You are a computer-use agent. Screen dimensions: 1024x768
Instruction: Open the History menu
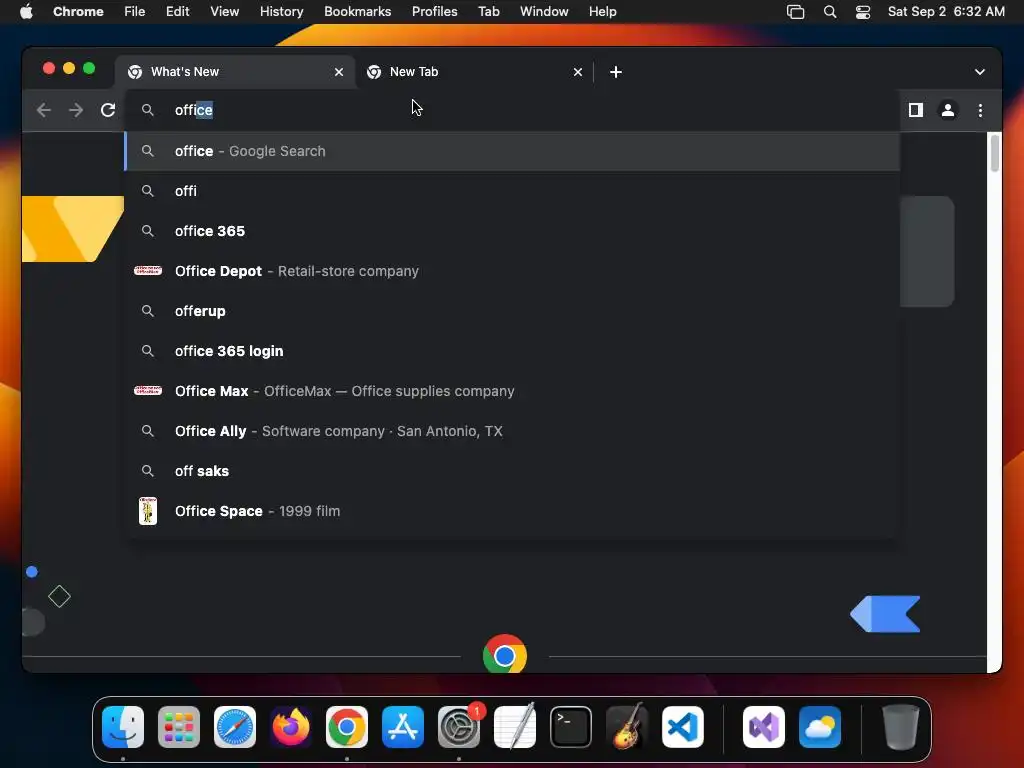(x=281, y=12)
